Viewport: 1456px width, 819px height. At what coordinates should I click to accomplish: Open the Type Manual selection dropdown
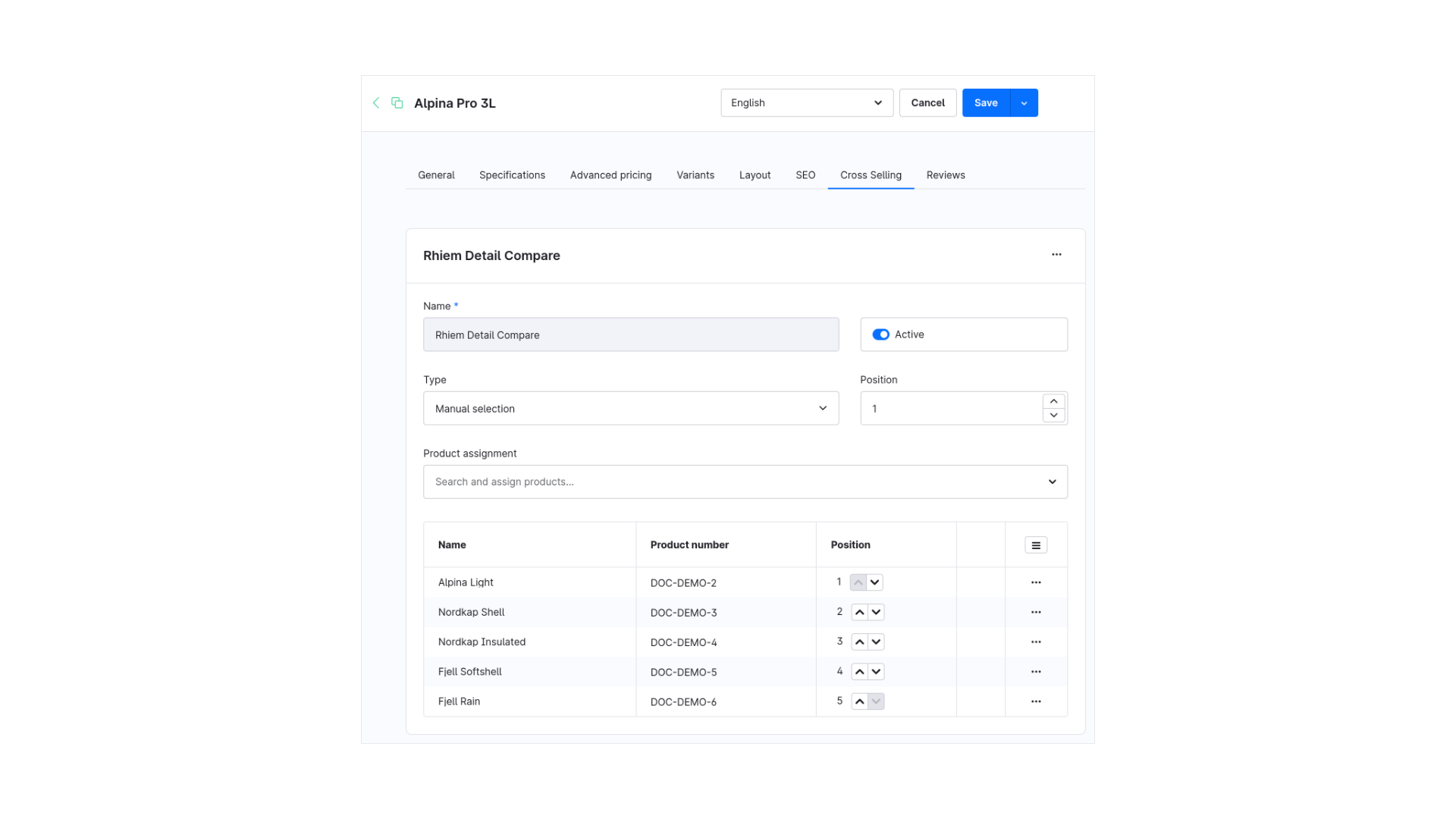tap(631, 408)
